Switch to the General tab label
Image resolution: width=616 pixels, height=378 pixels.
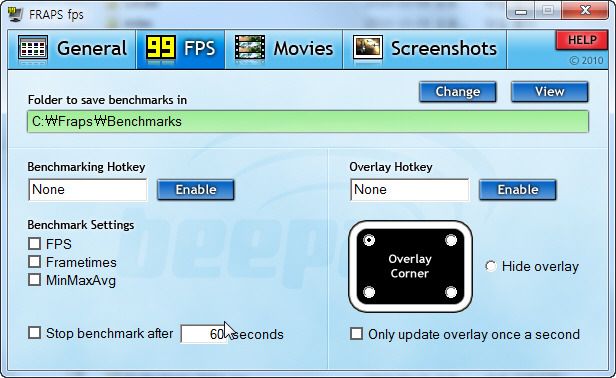[92, 49]
